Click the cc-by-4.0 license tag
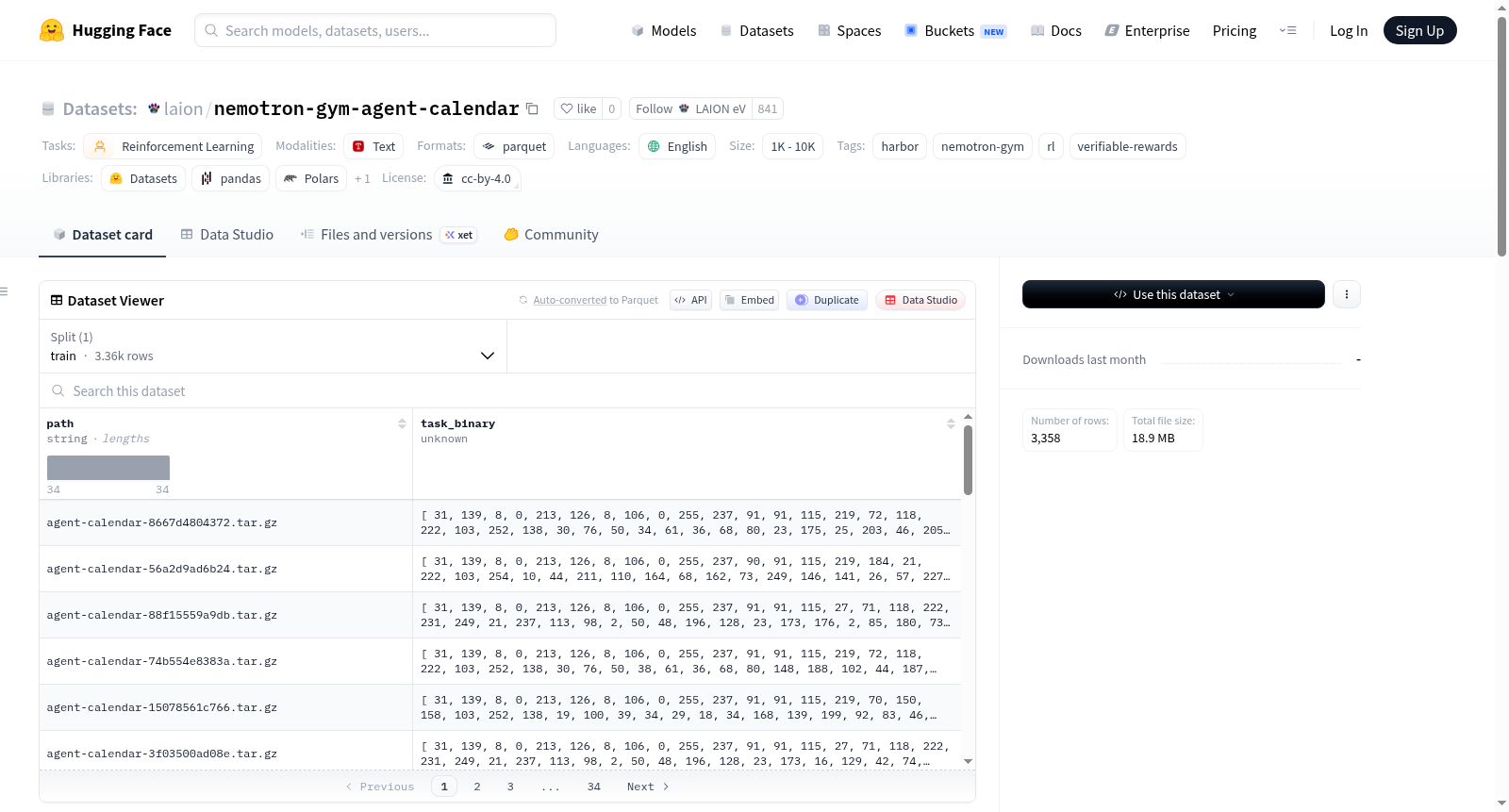 tap(477, 178)
